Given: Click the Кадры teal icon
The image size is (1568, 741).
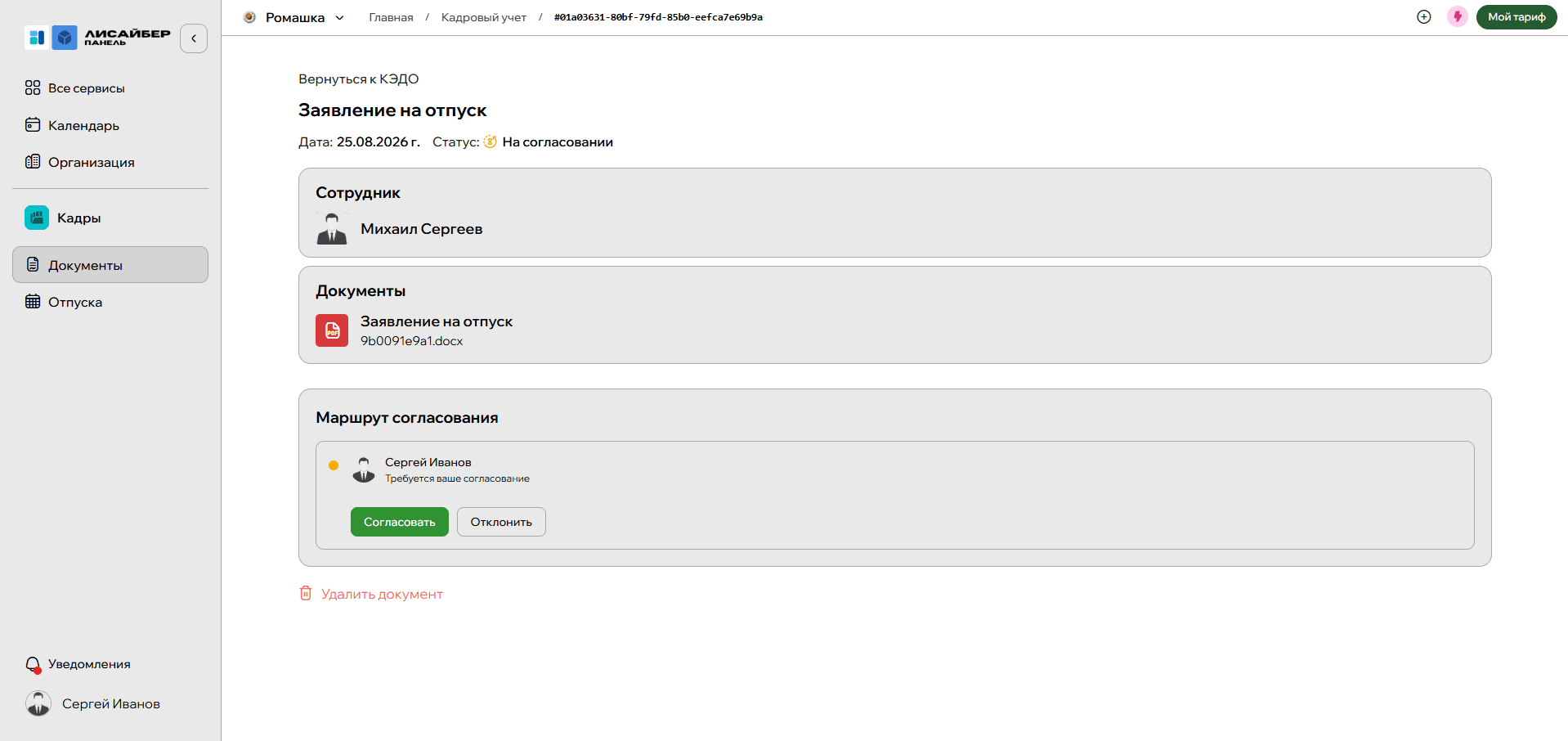Looking at the screenshot, I should [37, 218].
